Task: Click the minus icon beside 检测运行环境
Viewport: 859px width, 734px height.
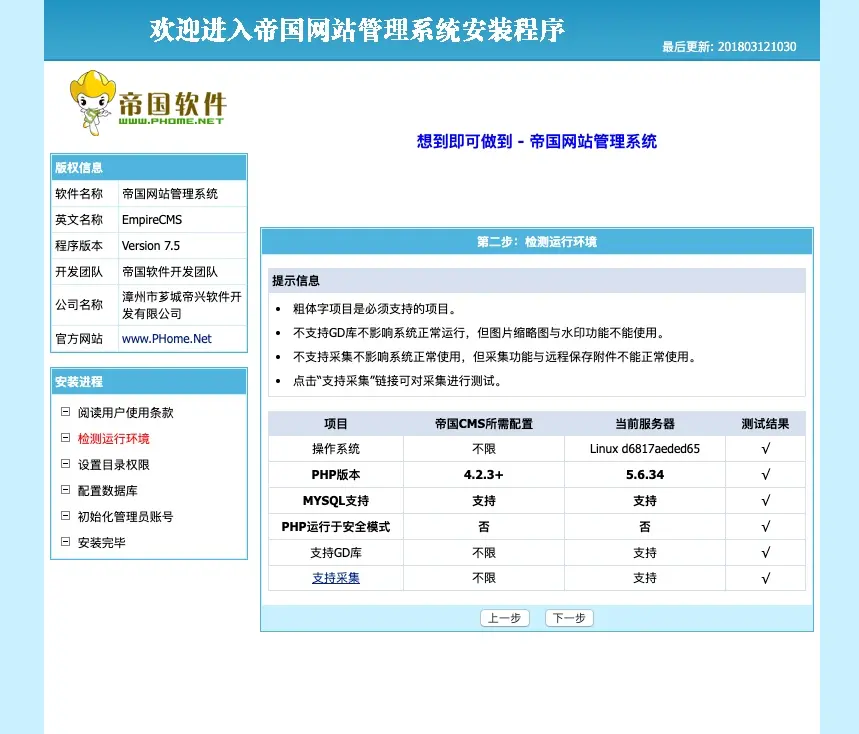Action: point(66,438)
